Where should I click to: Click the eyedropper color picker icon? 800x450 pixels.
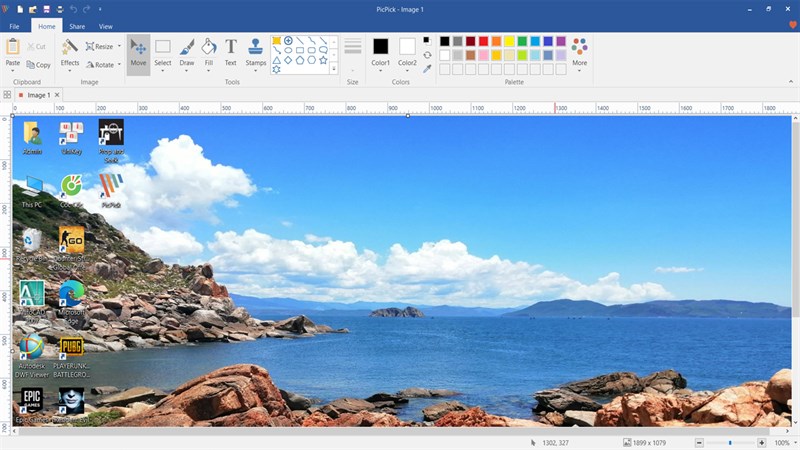tap(427, 69)
